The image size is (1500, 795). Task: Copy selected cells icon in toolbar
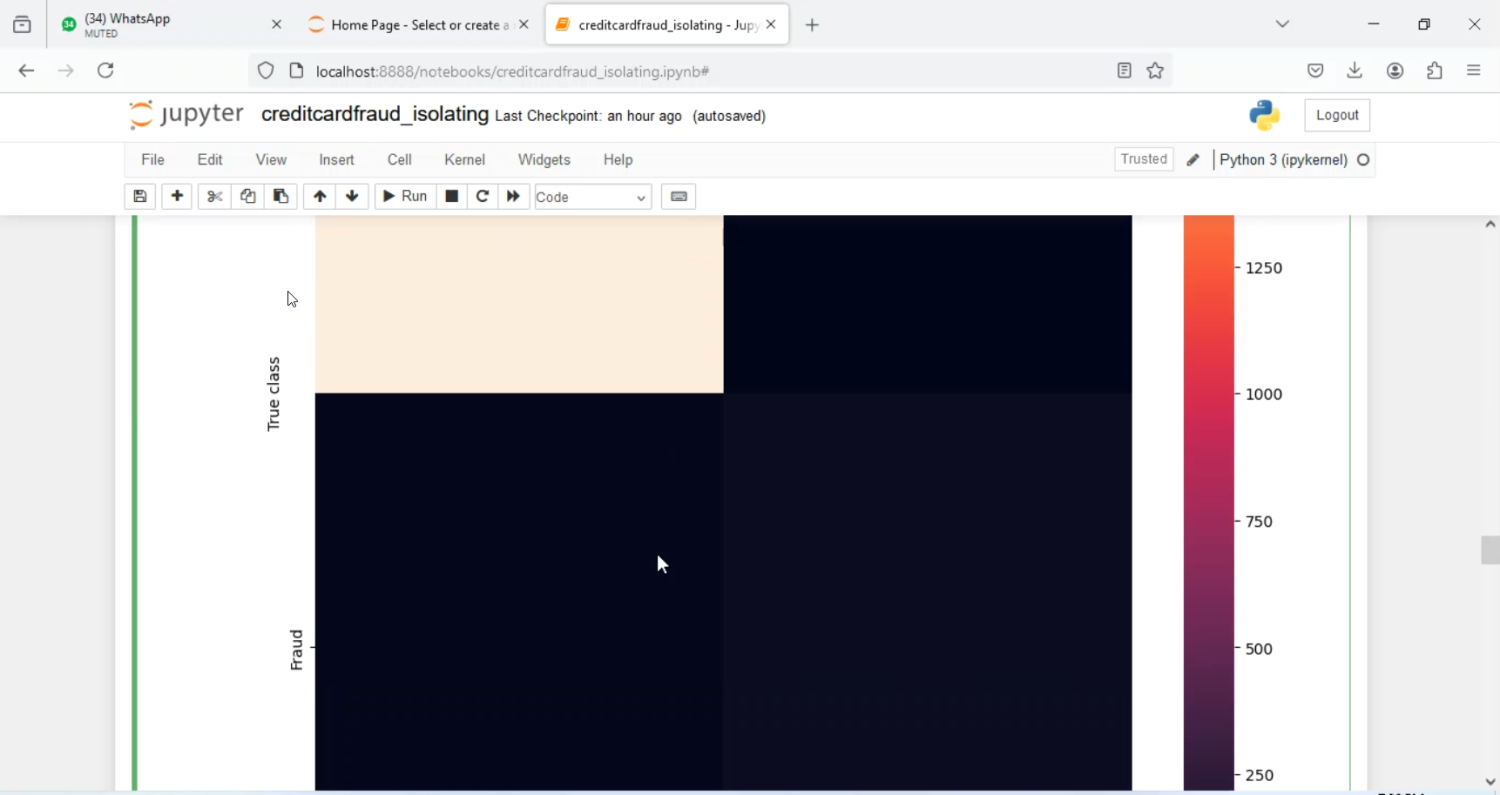[248, 197]
